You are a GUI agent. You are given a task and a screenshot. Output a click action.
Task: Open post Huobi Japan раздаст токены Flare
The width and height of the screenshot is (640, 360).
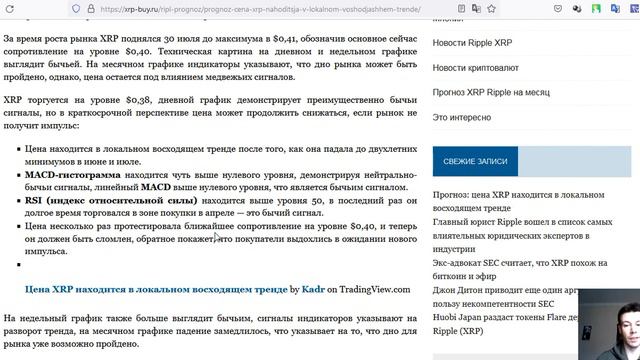(505, 324)
